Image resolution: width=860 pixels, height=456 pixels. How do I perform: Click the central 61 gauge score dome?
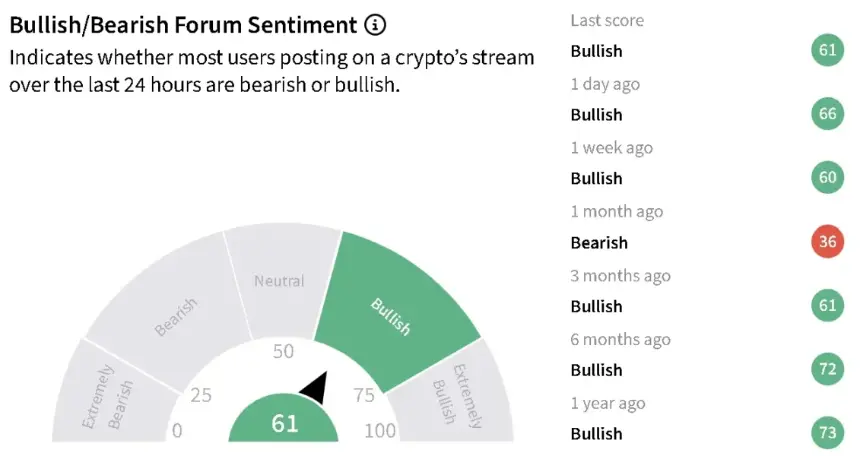(284, 420)
